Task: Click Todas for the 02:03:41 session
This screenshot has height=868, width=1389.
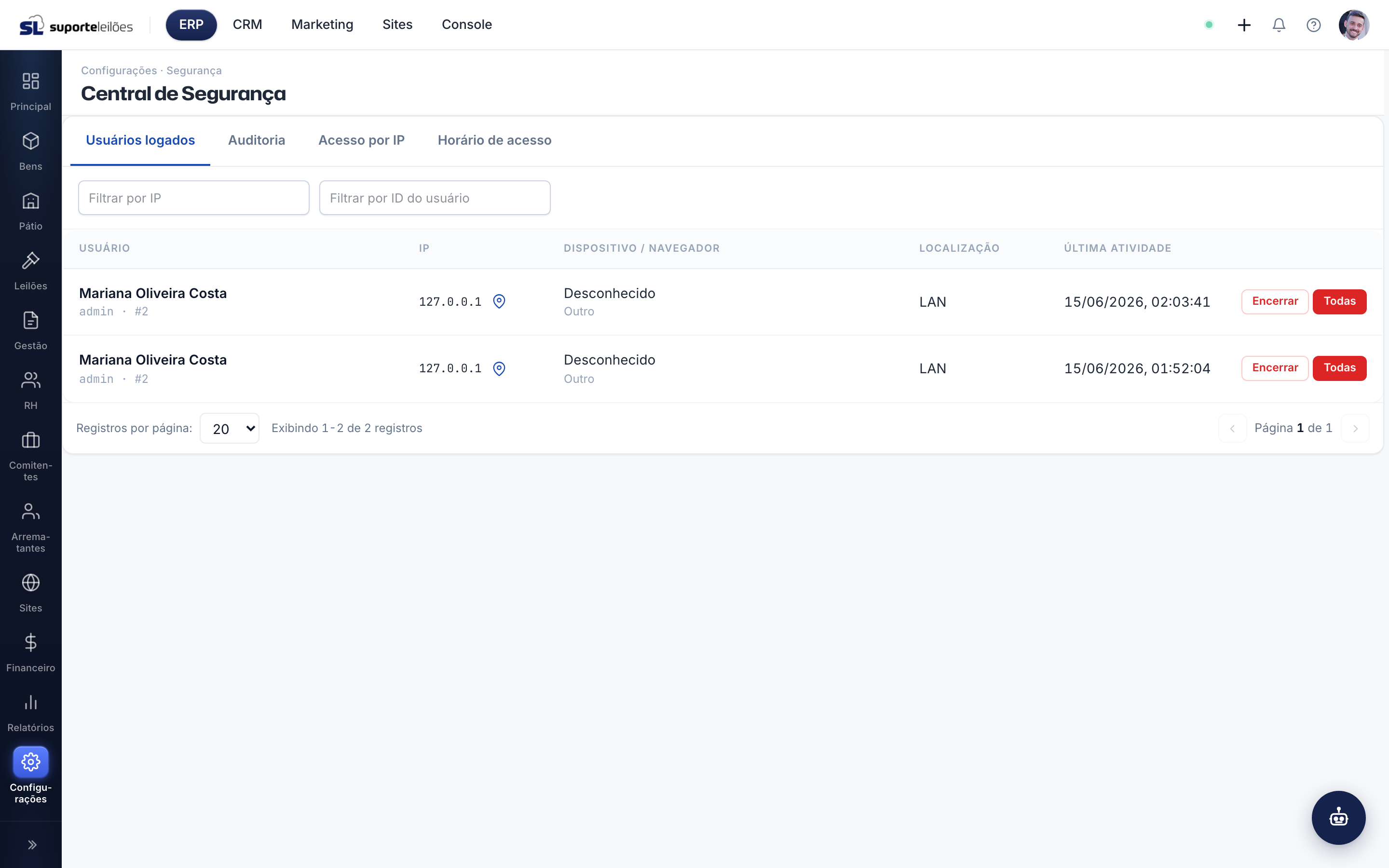Action: tap(1339, 301)
